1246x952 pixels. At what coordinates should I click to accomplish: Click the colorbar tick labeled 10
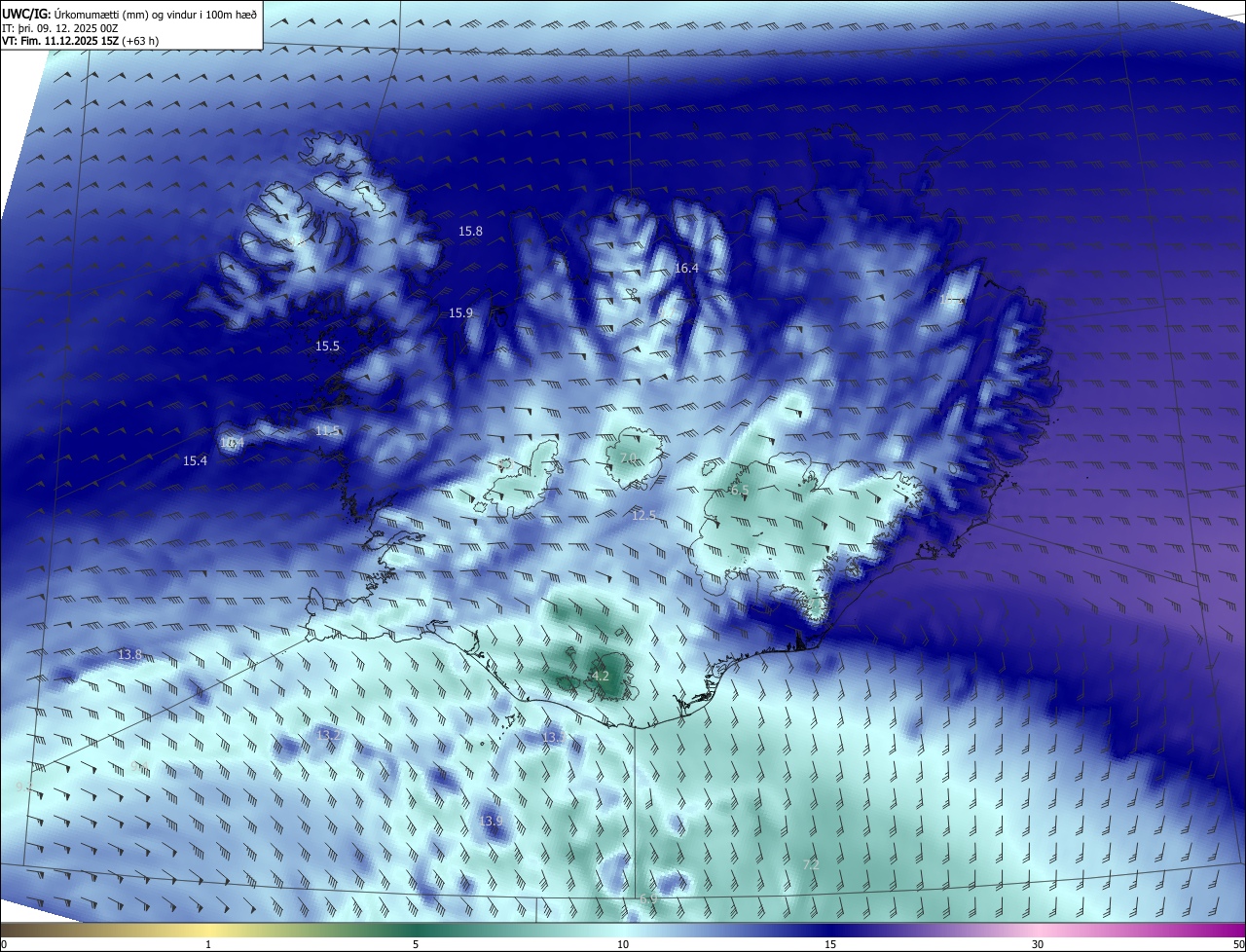[623, 945]
